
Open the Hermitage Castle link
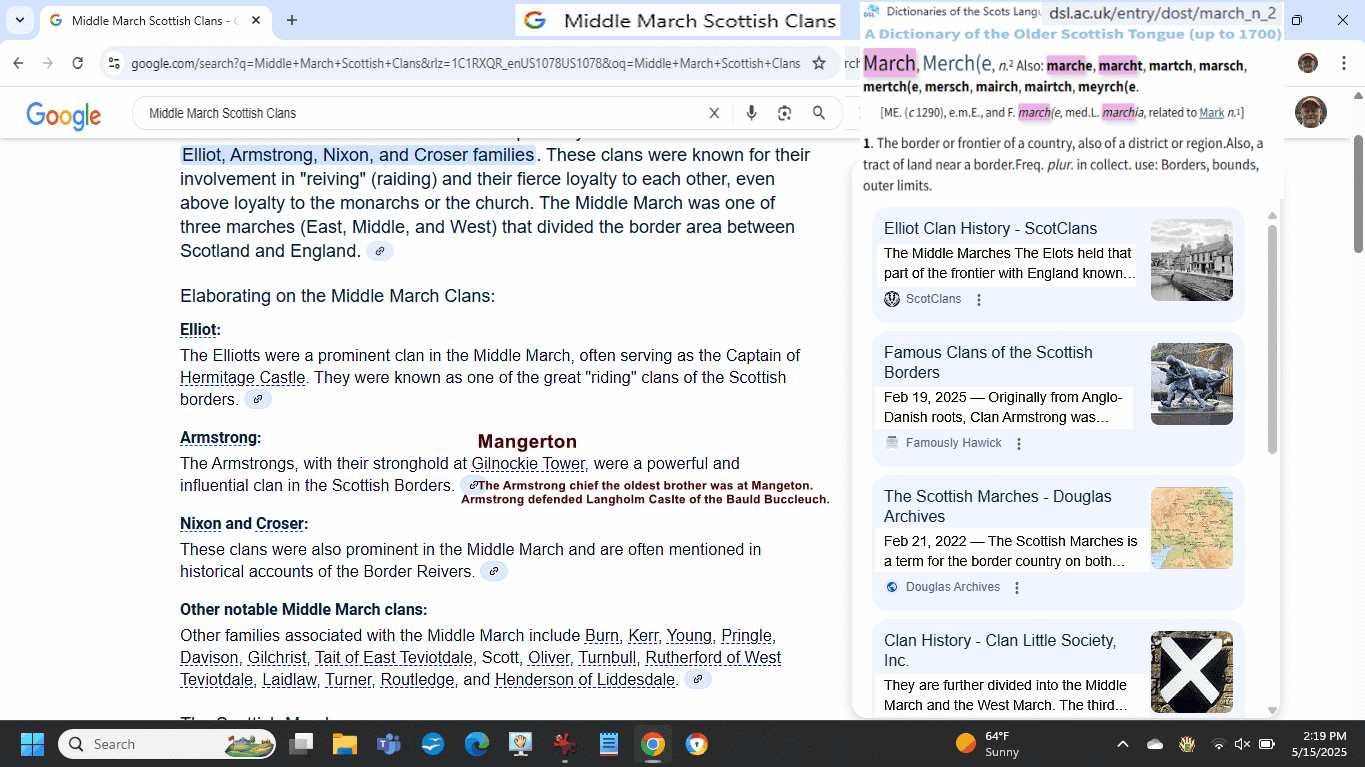click(x=244, y=378)
